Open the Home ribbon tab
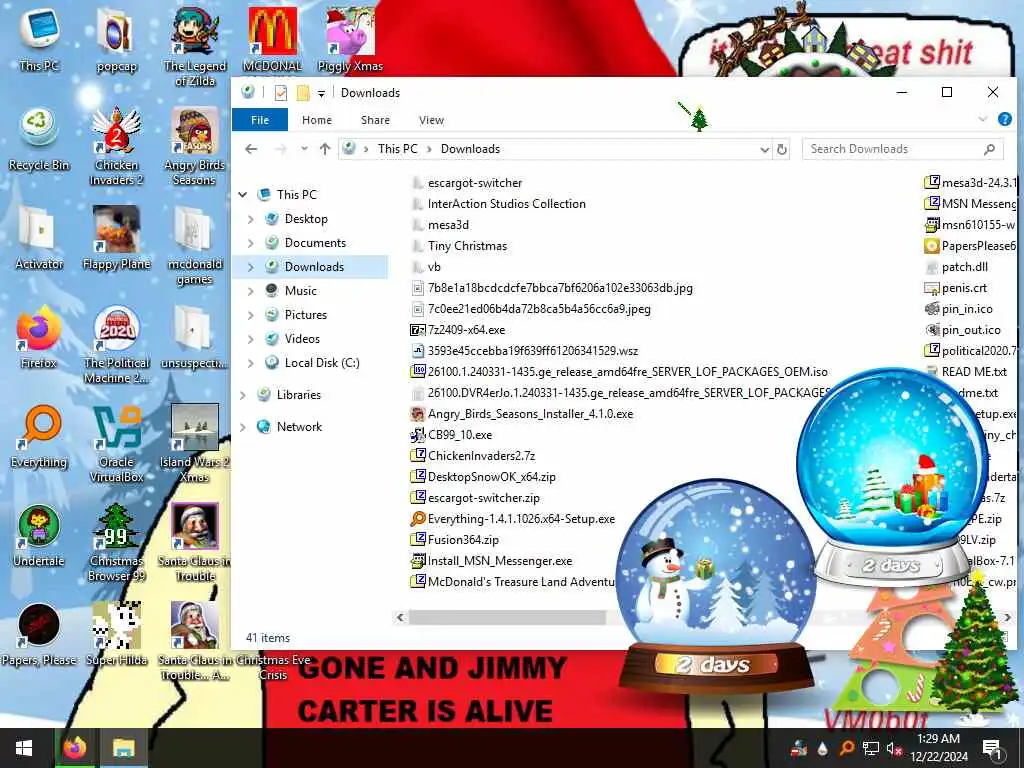The width and height of the screenshot is (1024, 768). [317, 120]
